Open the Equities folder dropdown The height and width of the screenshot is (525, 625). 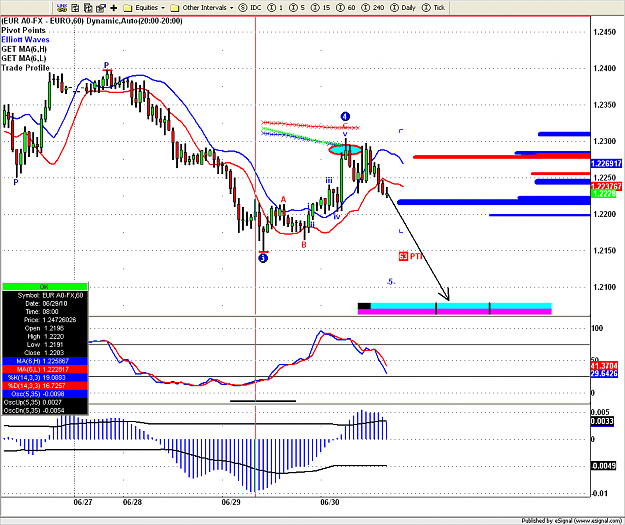(144, 7)
